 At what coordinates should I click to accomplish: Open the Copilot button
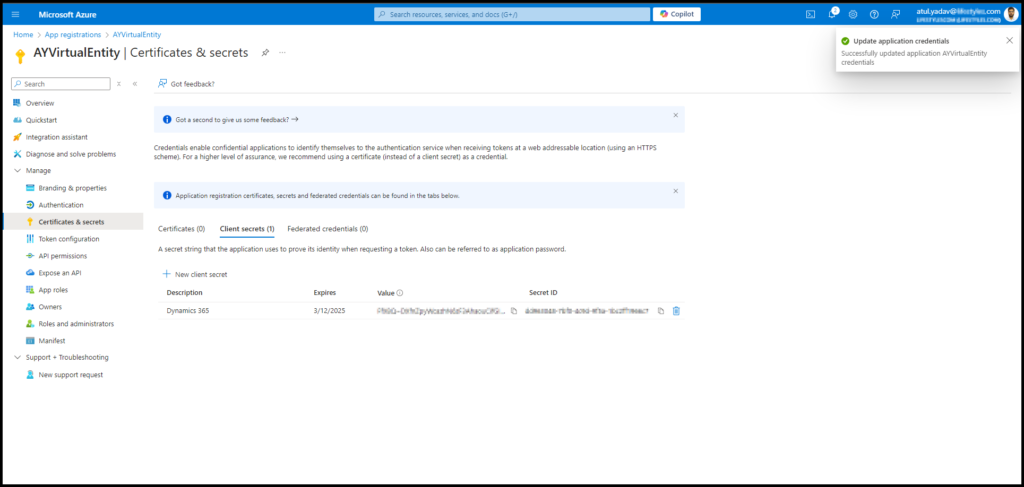677,14
